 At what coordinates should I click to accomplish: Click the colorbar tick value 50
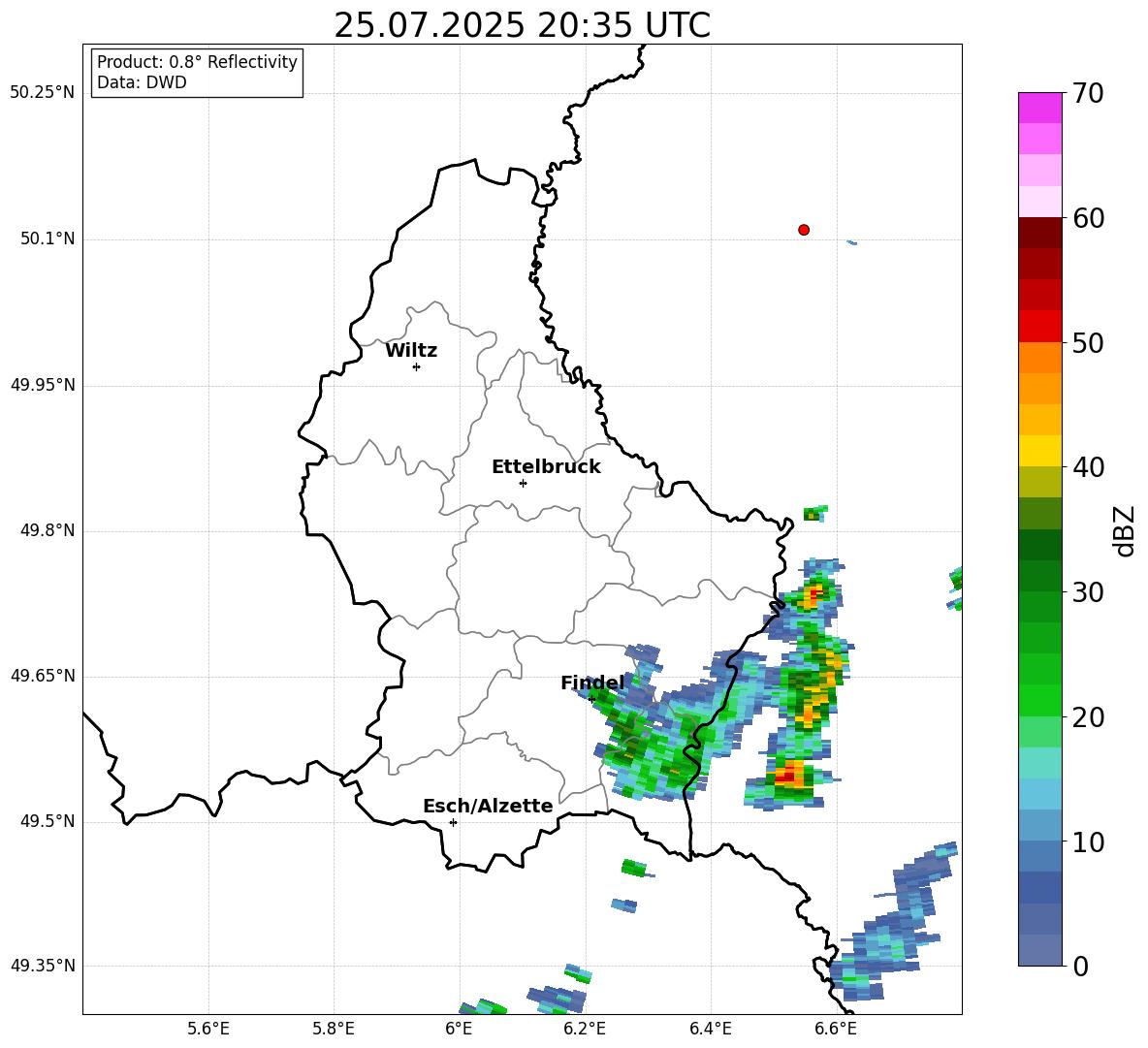click(1088, 342)
